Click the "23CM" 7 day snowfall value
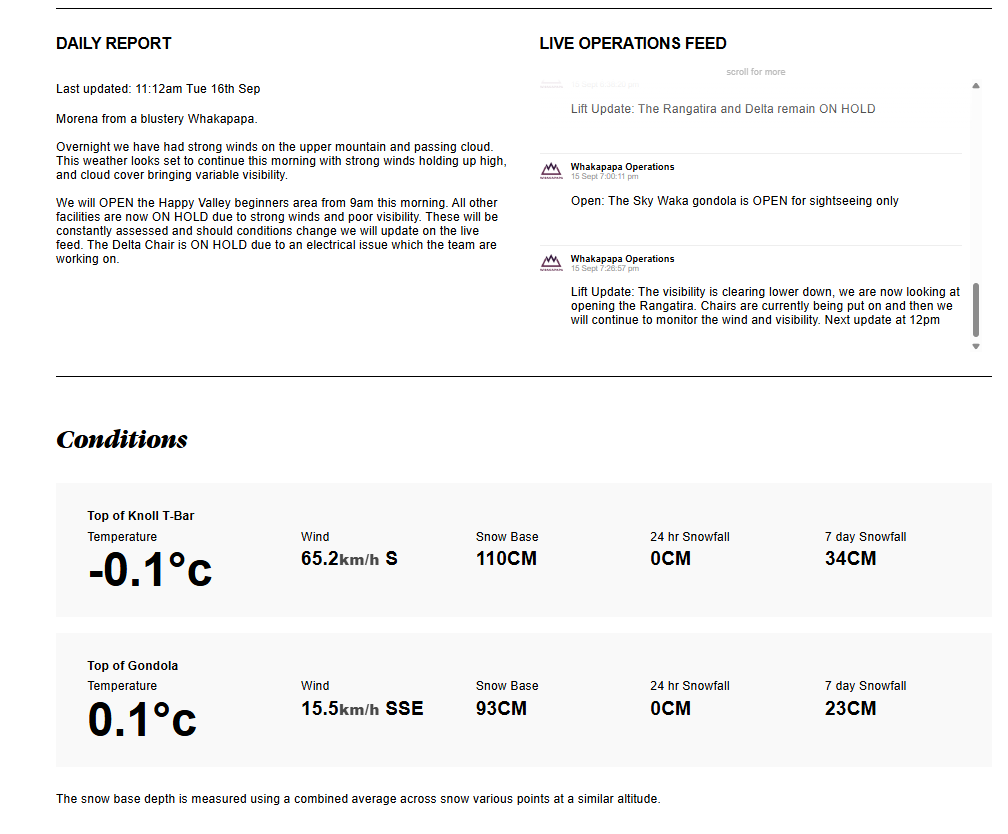This screenshot has height=834, width=1008. pyautogui.click(x=850, y=709)
